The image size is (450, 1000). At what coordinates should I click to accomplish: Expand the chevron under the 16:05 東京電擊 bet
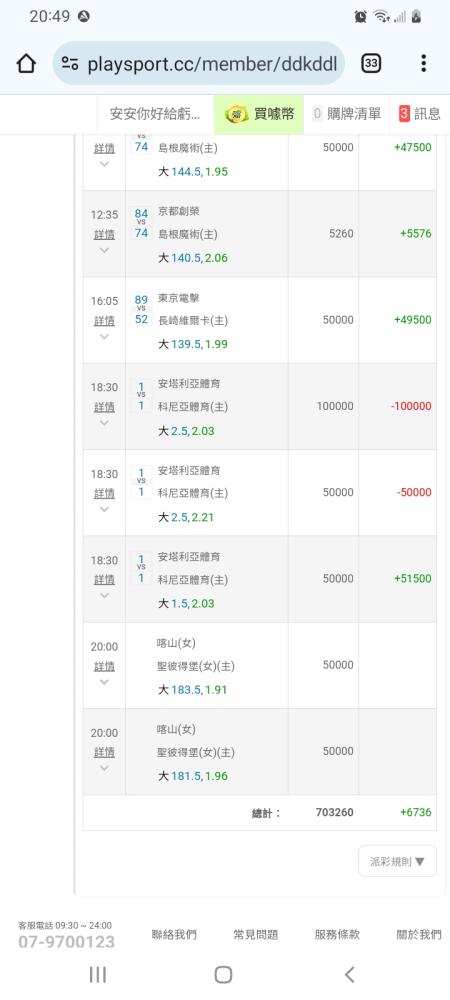105,336
